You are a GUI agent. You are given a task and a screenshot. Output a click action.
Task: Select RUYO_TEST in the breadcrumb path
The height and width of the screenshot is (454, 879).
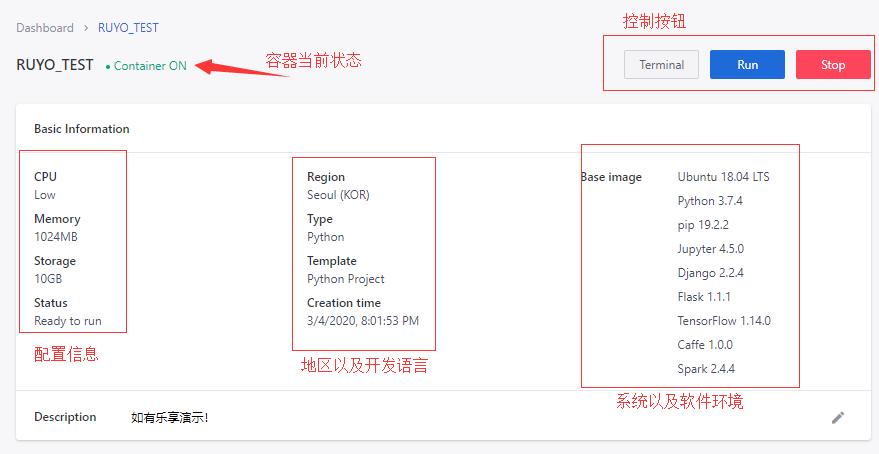[128, 28]
